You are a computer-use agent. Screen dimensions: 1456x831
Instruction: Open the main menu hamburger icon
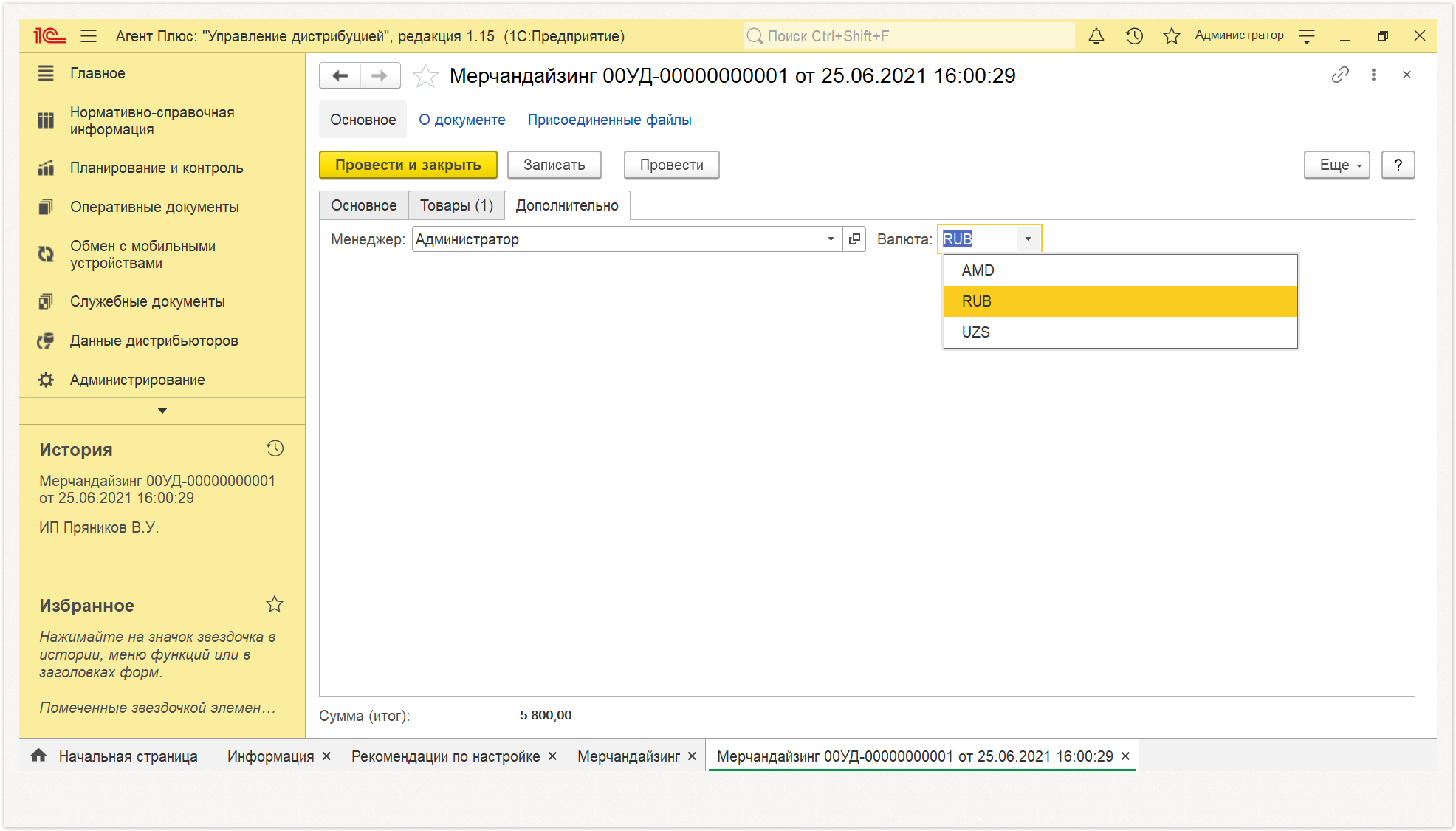click(89, 35)
